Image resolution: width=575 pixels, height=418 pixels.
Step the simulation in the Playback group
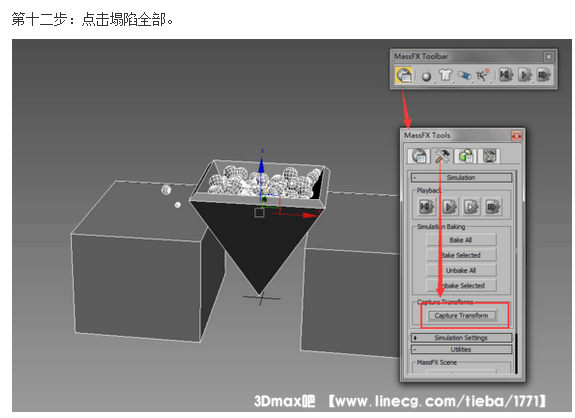click(x=492, y=207)
